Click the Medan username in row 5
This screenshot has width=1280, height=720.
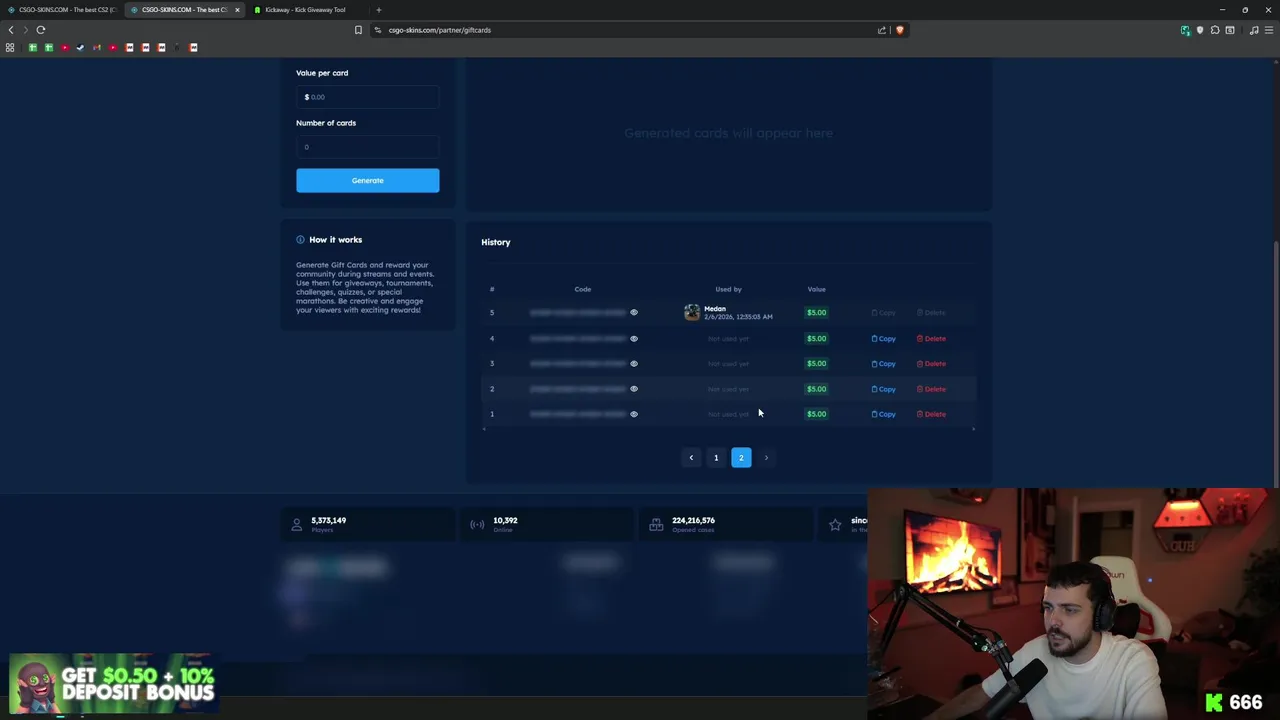click(715, 309)
